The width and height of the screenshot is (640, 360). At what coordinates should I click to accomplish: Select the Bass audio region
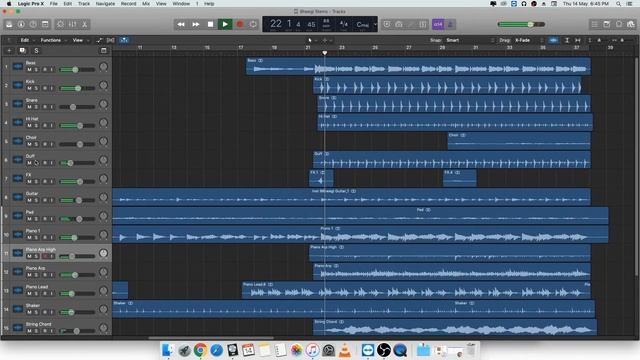click(418, 66)
